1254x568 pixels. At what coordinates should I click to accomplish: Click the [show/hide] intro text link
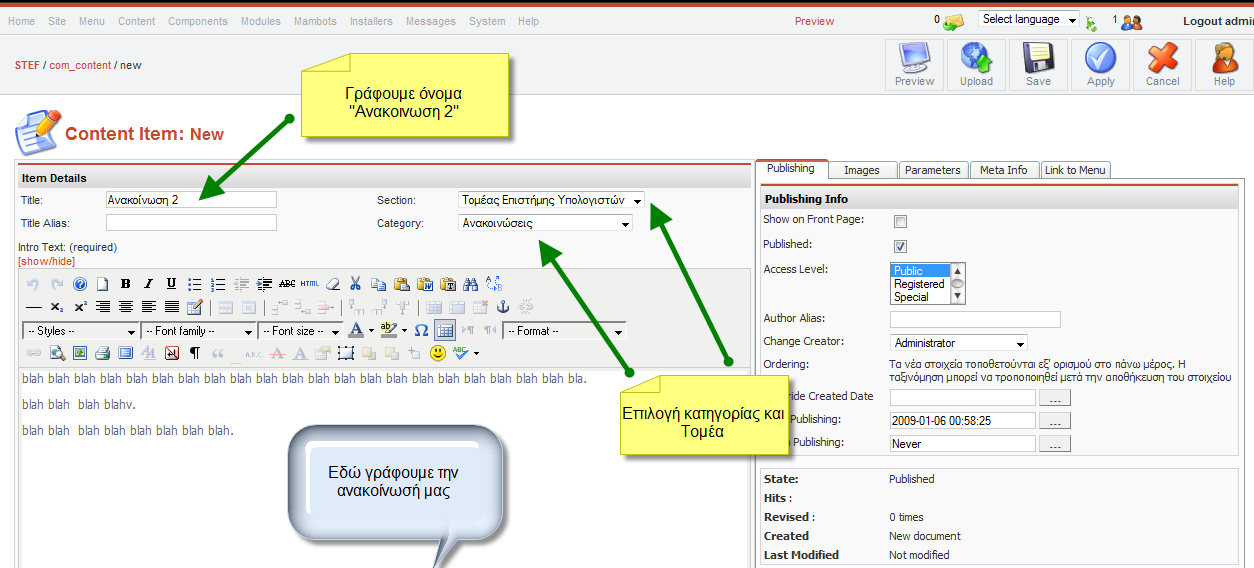(x=46, y=261)
